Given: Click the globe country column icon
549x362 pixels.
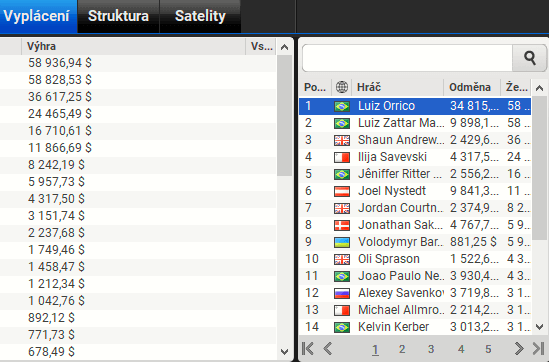Looking at the screenshot, I should tap(342, 87).
